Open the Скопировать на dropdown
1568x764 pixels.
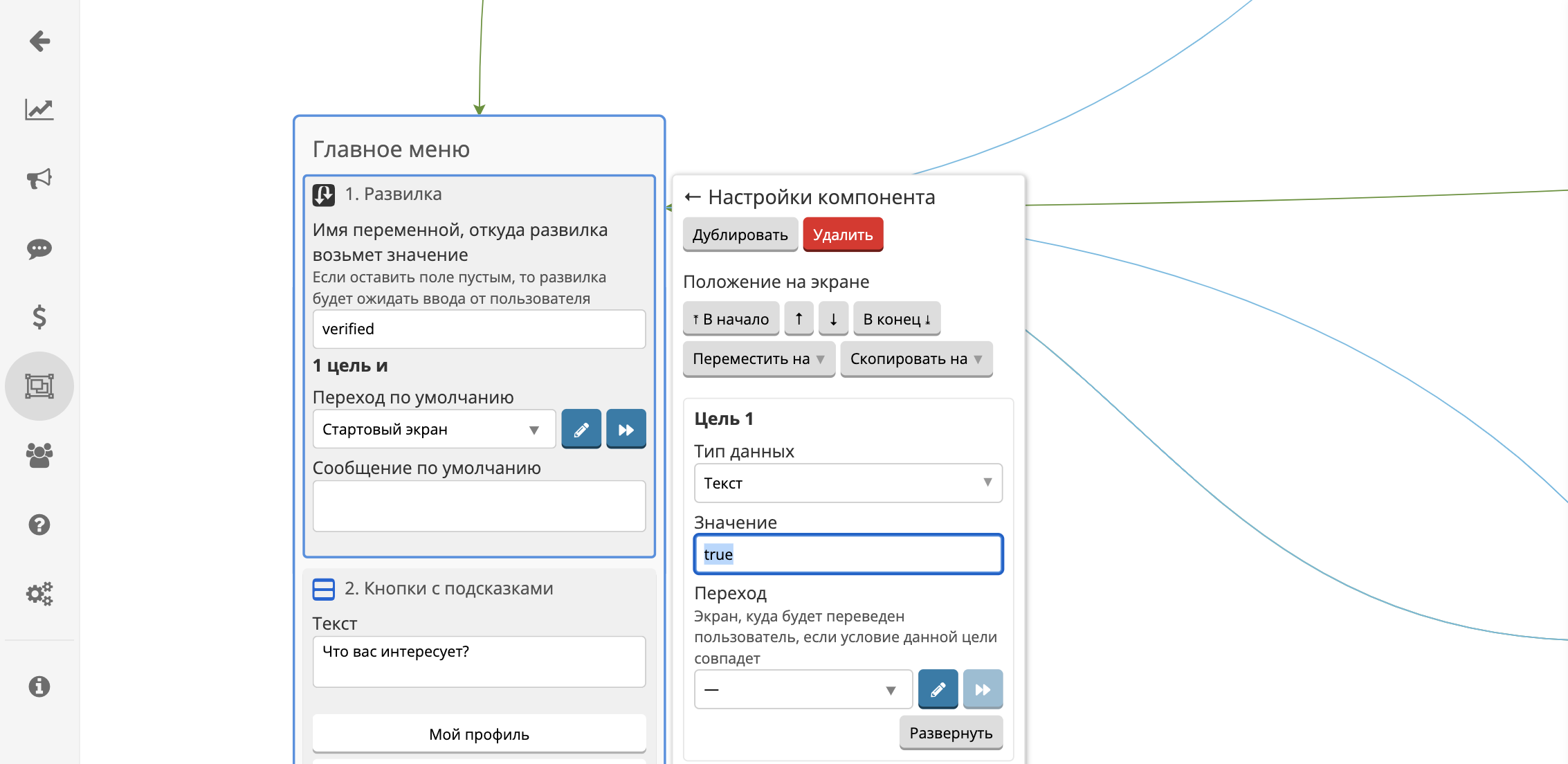(916, 358)
